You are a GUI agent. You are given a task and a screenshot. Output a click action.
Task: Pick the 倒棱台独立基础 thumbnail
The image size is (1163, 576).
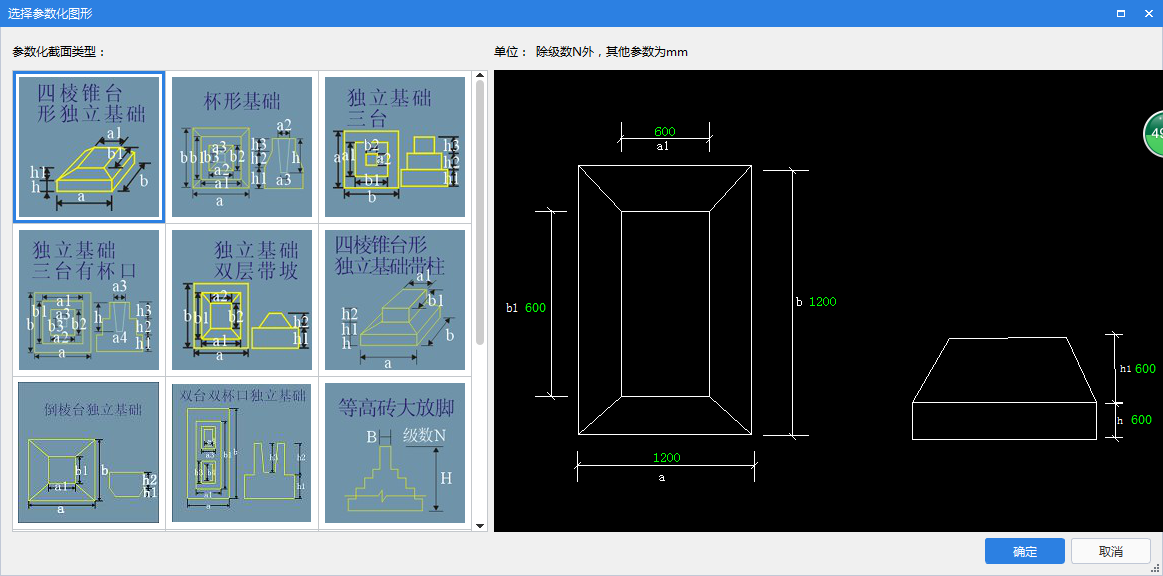point(88,452)
